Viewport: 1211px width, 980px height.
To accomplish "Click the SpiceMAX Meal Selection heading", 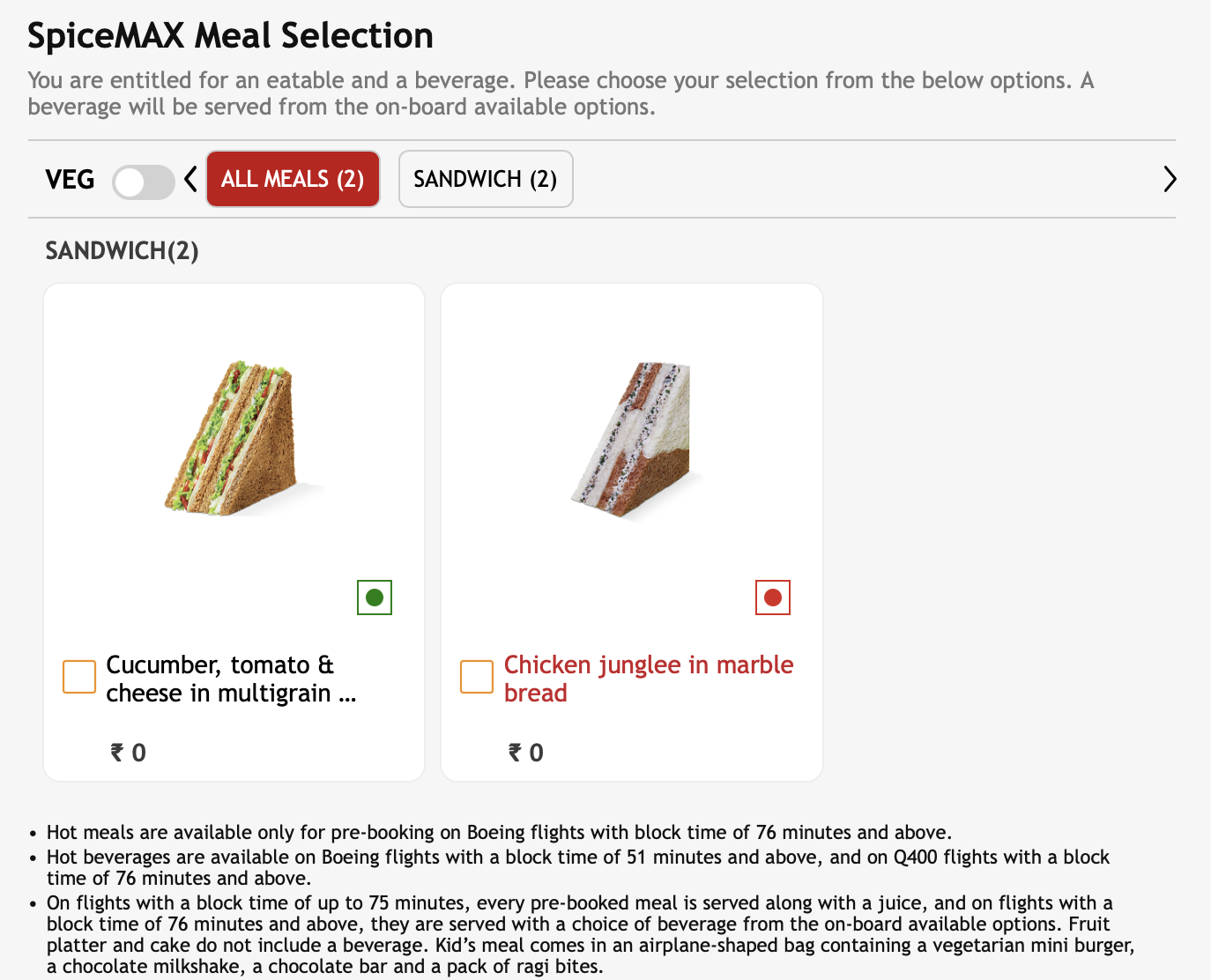I will pos(230,36).
